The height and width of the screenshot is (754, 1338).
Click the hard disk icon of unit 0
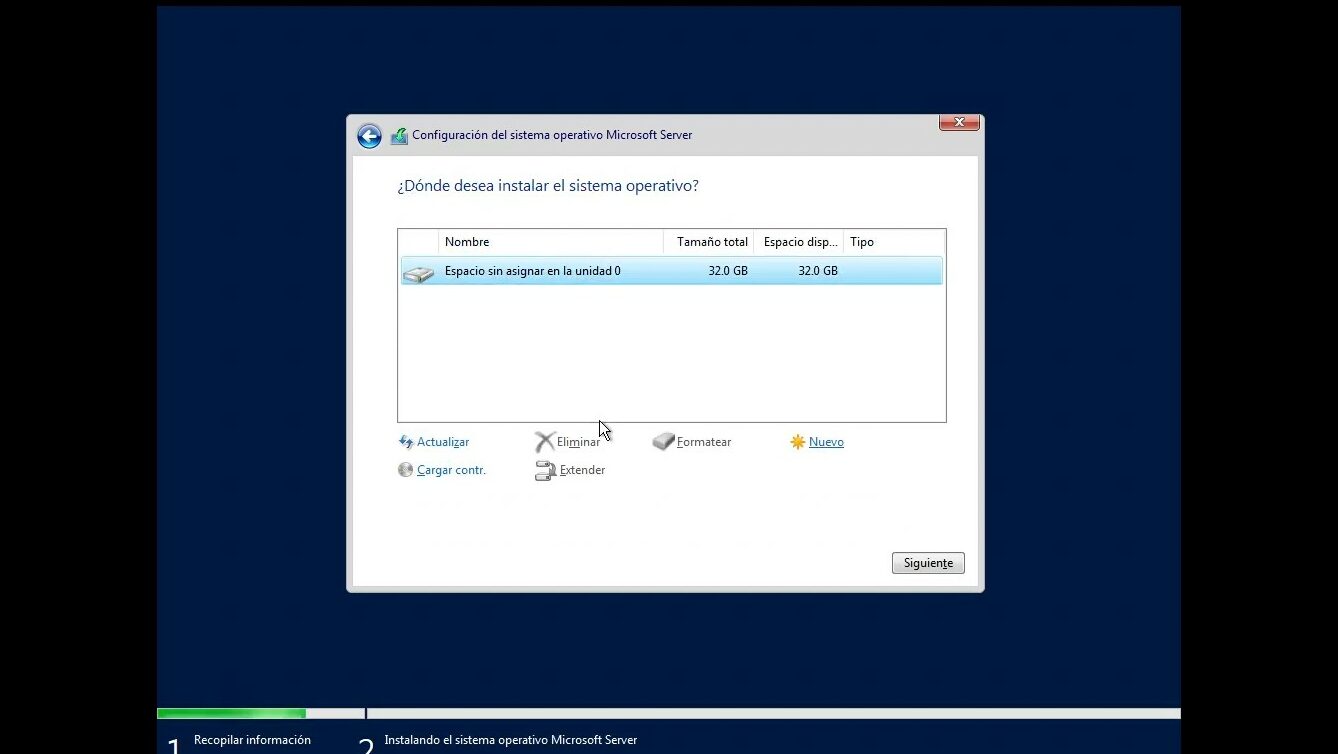pyautogui.click(x=419, y=272)
